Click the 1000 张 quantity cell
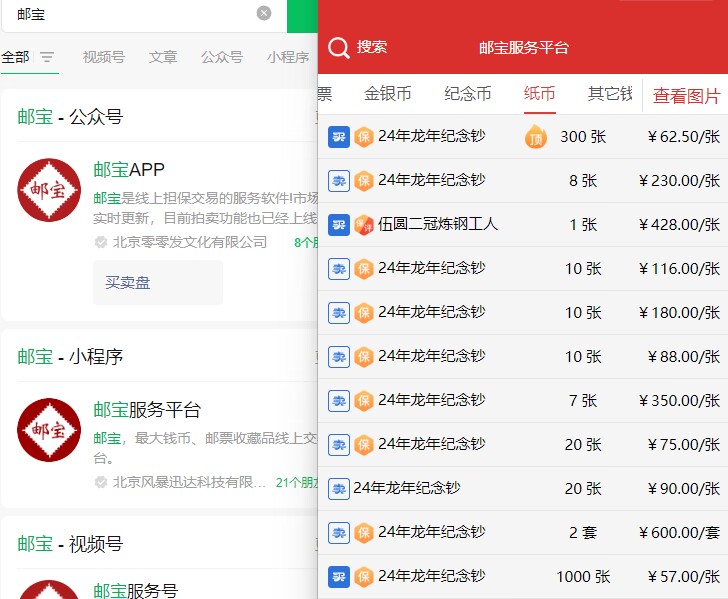 tap(583, 577)
